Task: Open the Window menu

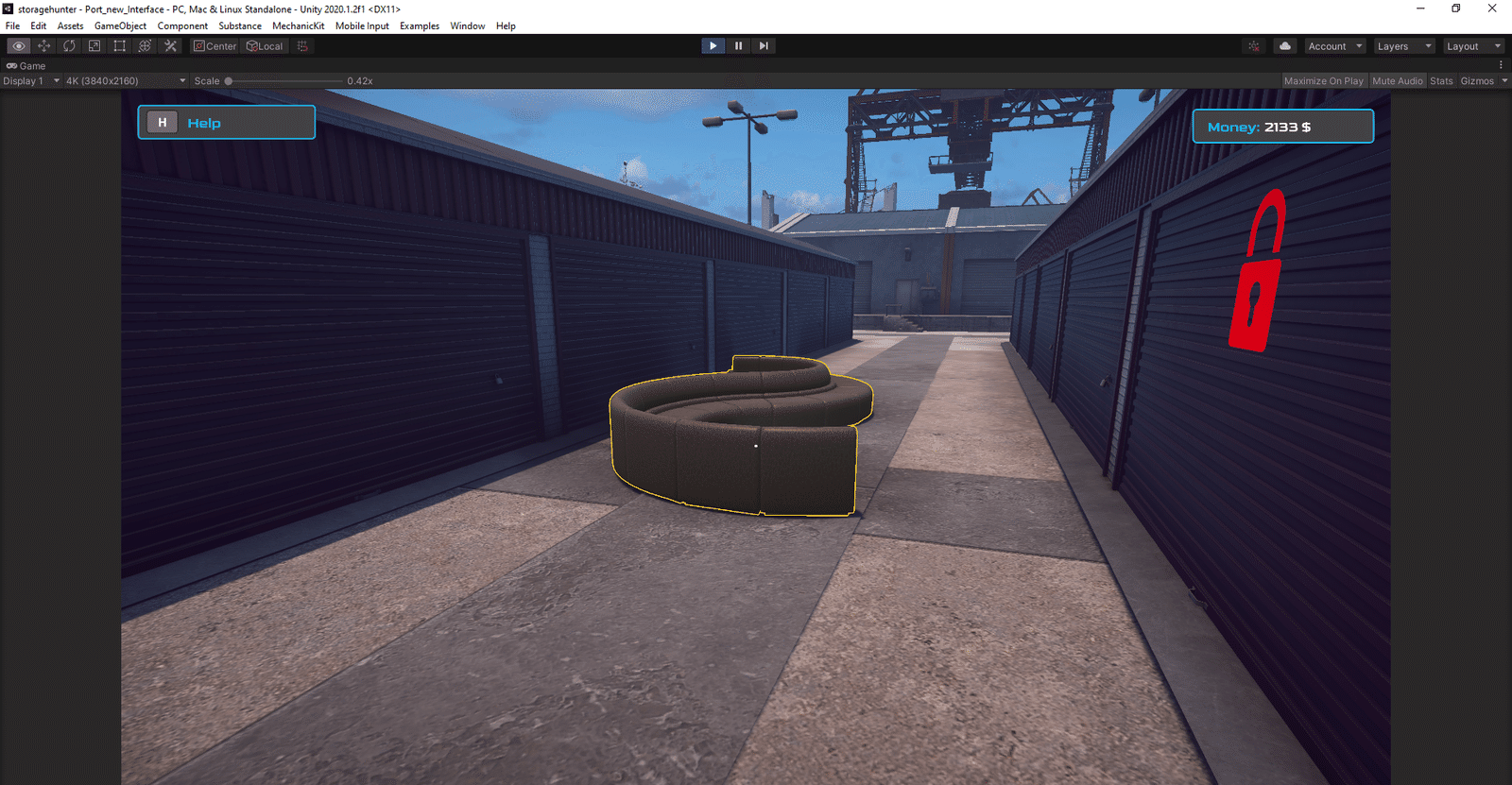Action: (467, 26)
